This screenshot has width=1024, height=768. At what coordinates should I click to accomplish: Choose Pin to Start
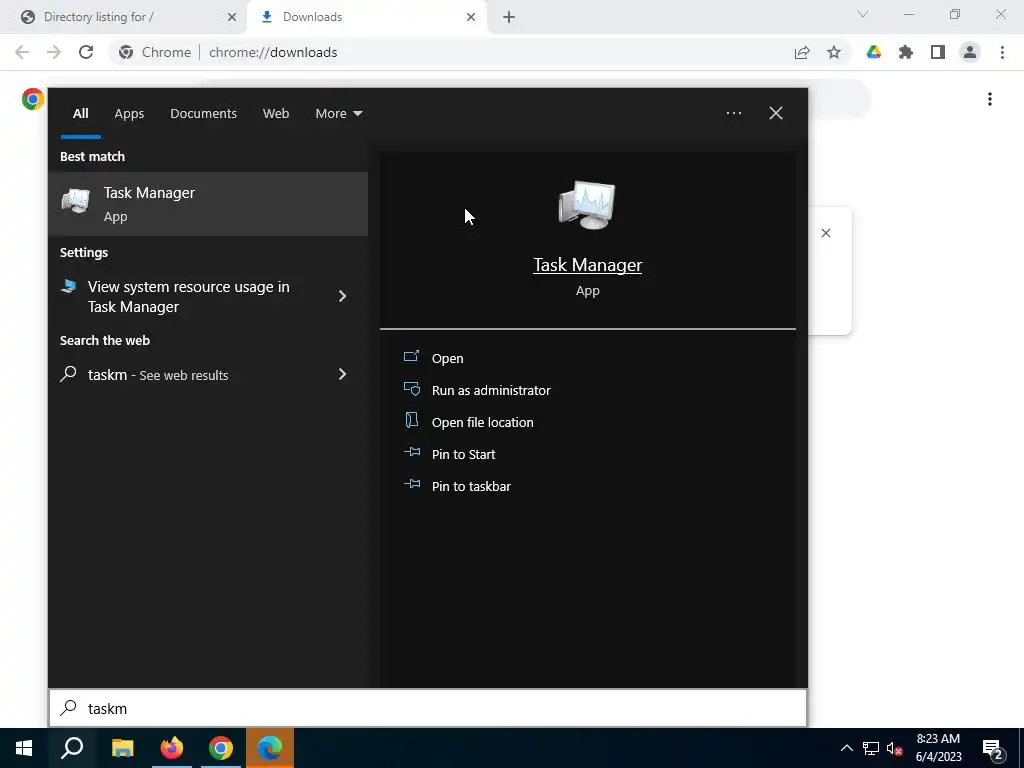(463, 454)
